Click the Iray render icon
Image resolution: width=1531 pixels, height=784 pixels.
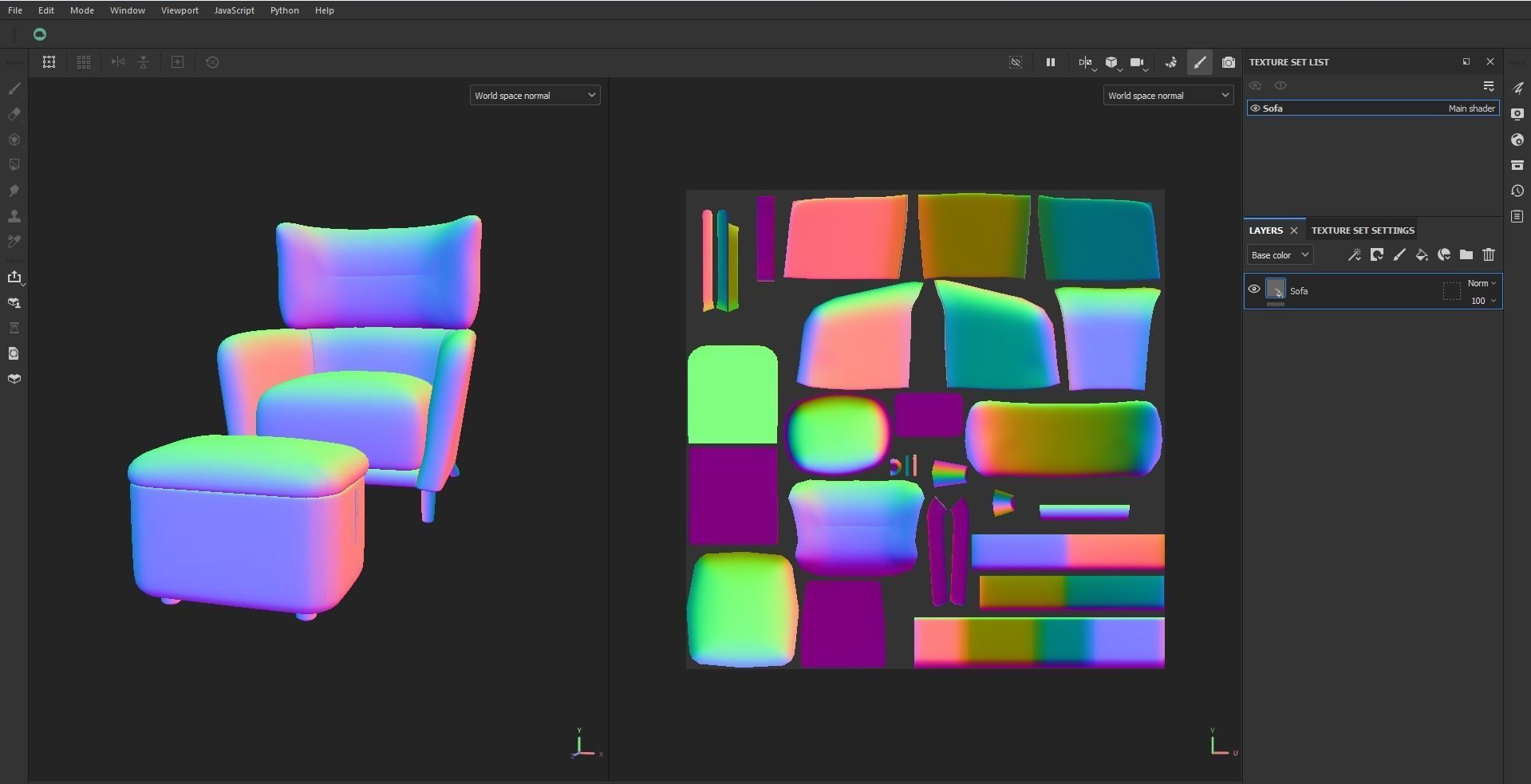click(x=1171, y=62)
